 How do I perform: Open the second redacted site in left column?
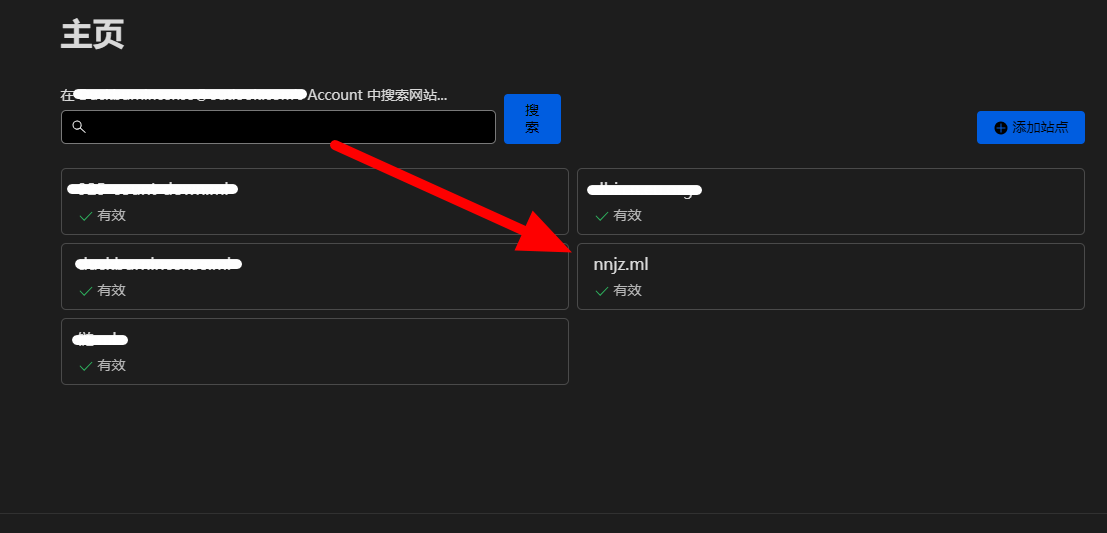click(x=158, y=265)
